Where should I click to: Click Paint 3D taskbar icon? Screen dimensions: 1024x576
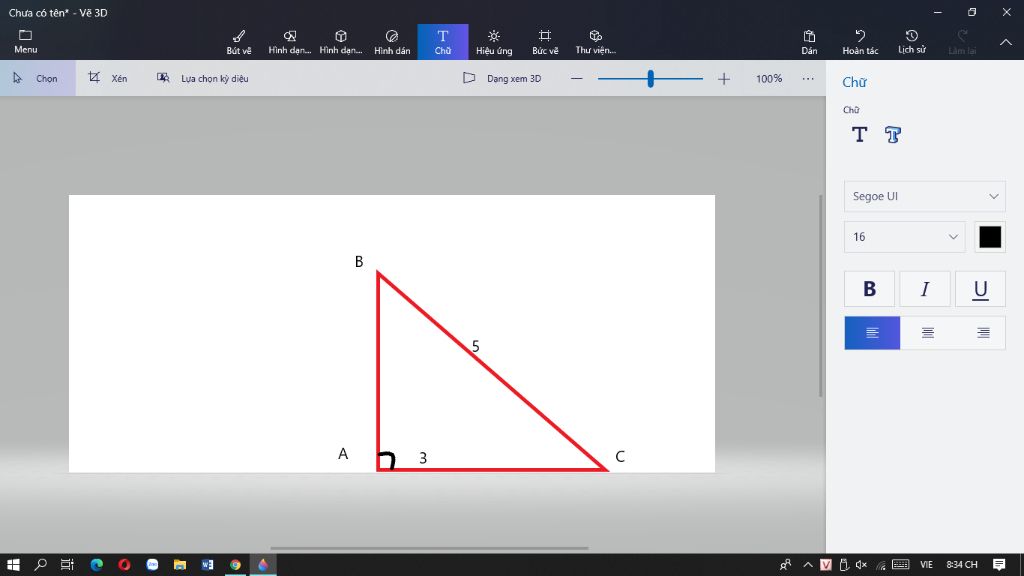[263, 564]
